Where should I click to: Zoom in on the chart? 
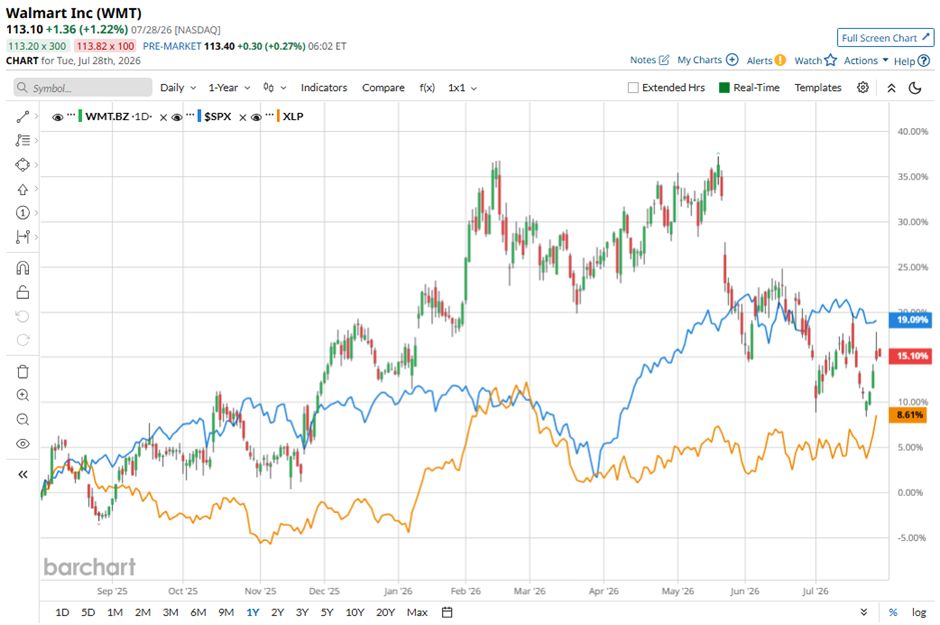tap(23, 395)
